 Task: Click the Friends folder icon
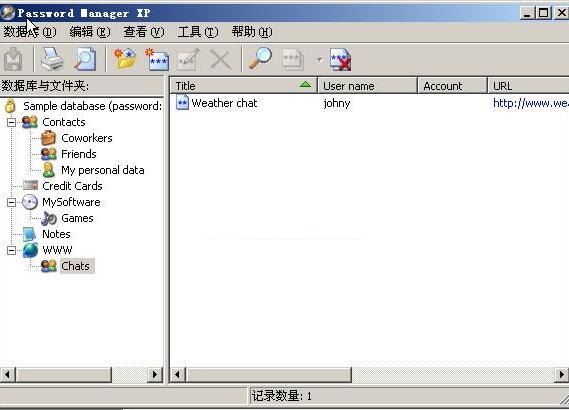(49, 154)
